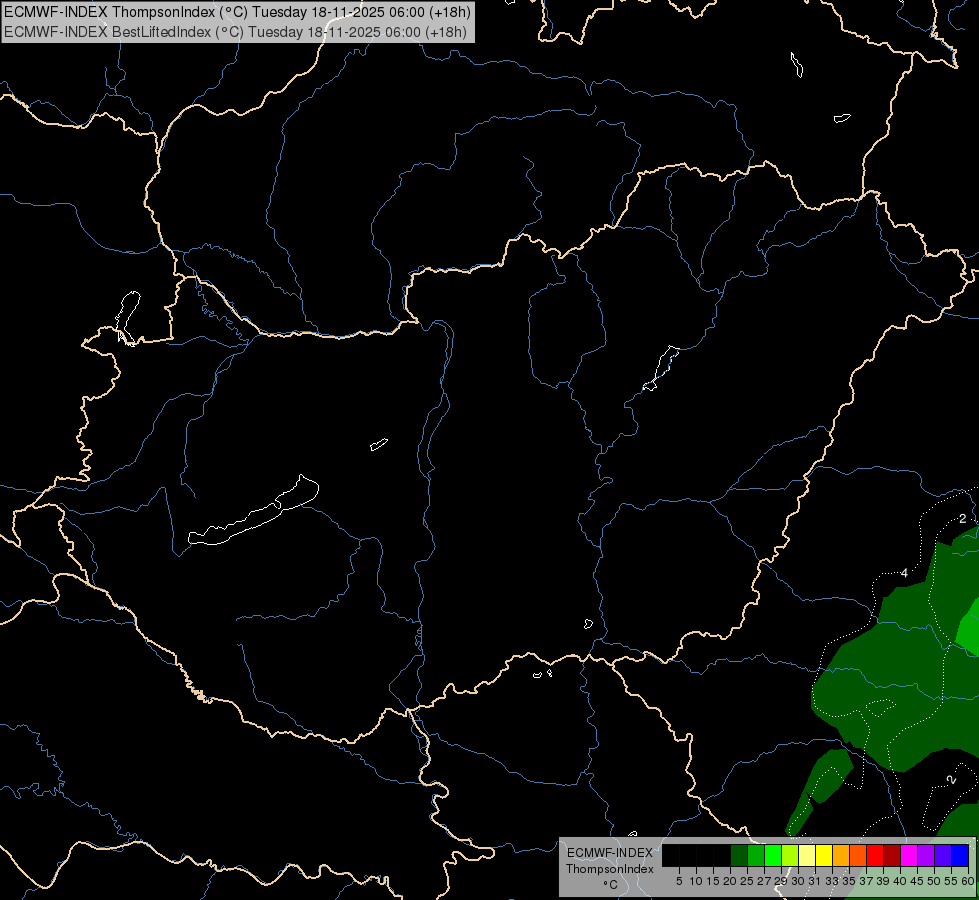Viewport: 979px width, 900px height.
Task: Select the orange 33–35 legend swatch
Action: (841, 856)
